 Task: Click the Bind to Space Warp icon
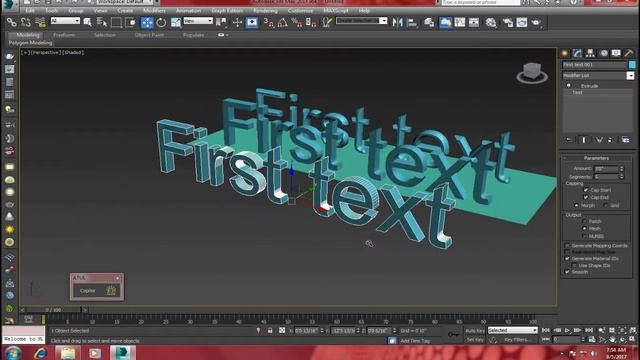click(40, 22)
